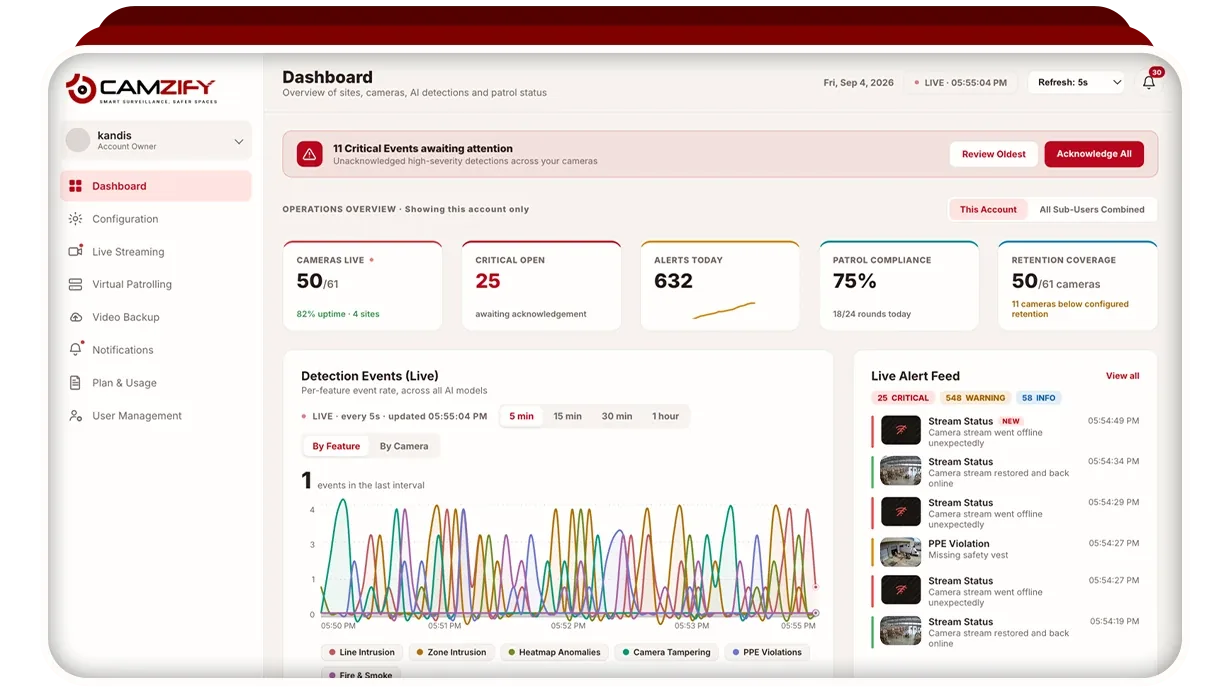Click the Dashboard grid icon in sidebar
This screenshot has height=692, width=1229.
pos(75,186)
